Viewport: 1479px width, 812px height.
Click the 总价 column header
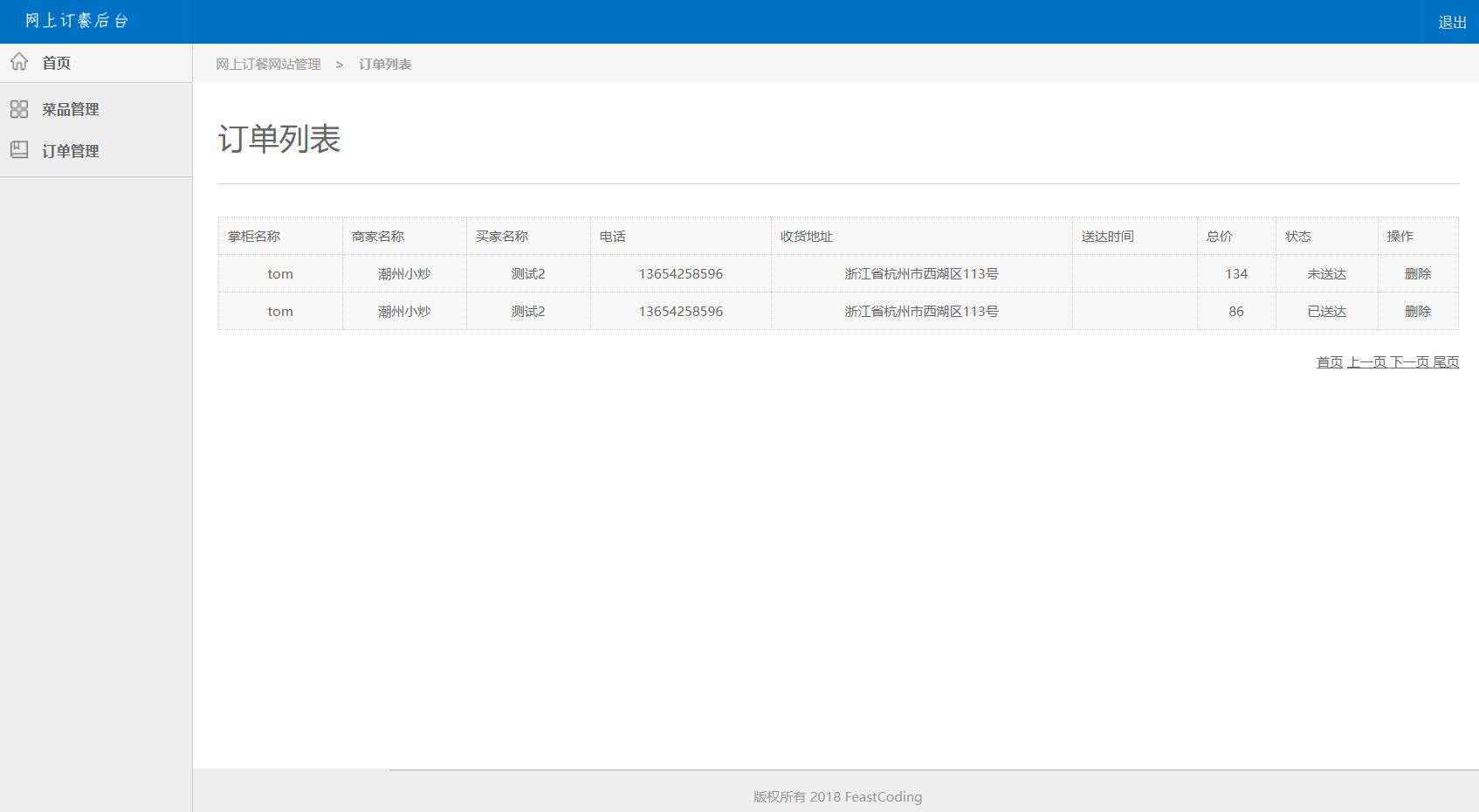pos(1219,236)
